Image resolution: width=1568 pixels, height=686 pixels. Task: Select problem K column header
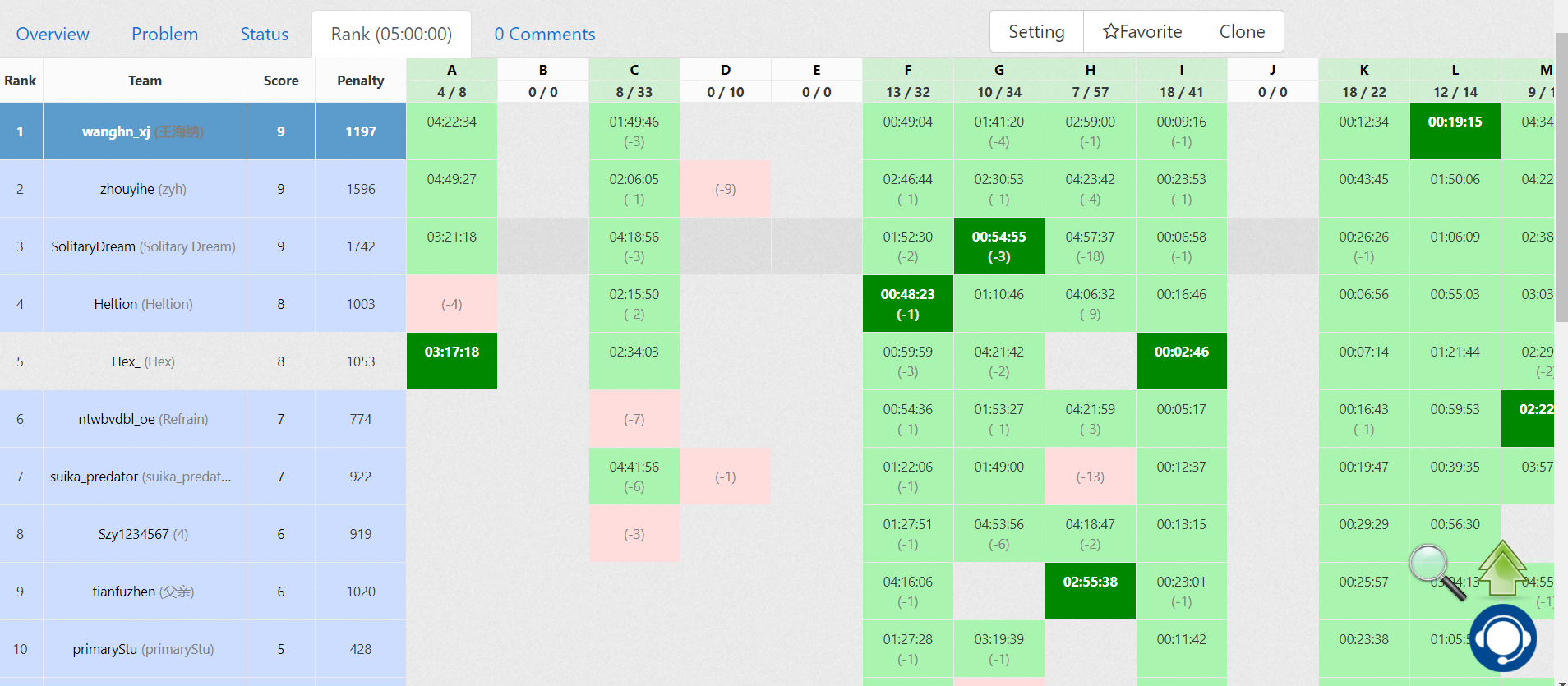click(1363, 71)
